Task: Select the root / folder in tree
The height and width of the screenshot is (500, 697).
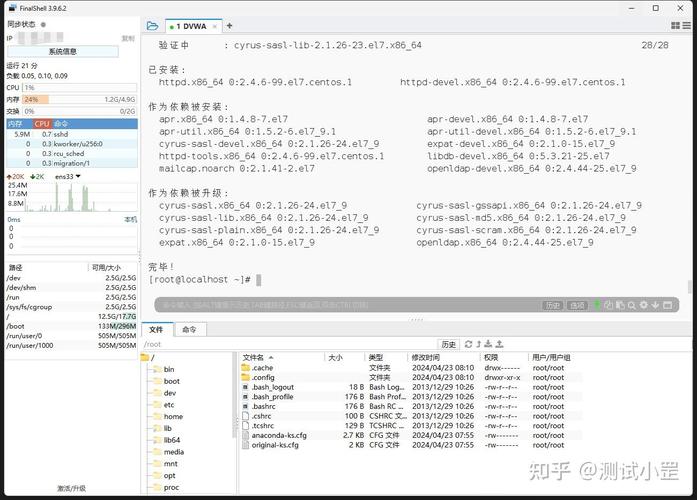Action: (x=148, y=357)
